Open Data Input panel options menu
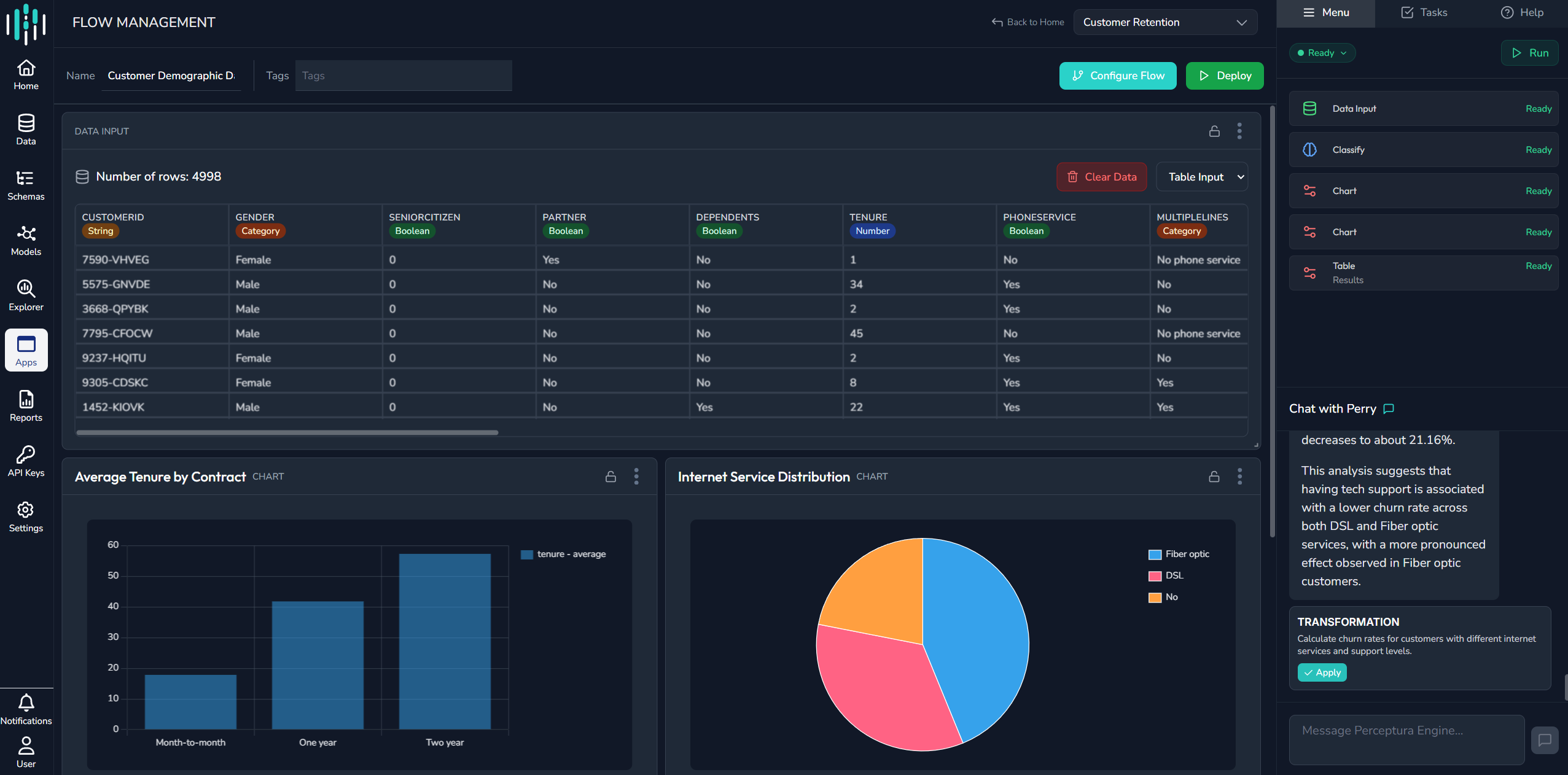 1239,131
